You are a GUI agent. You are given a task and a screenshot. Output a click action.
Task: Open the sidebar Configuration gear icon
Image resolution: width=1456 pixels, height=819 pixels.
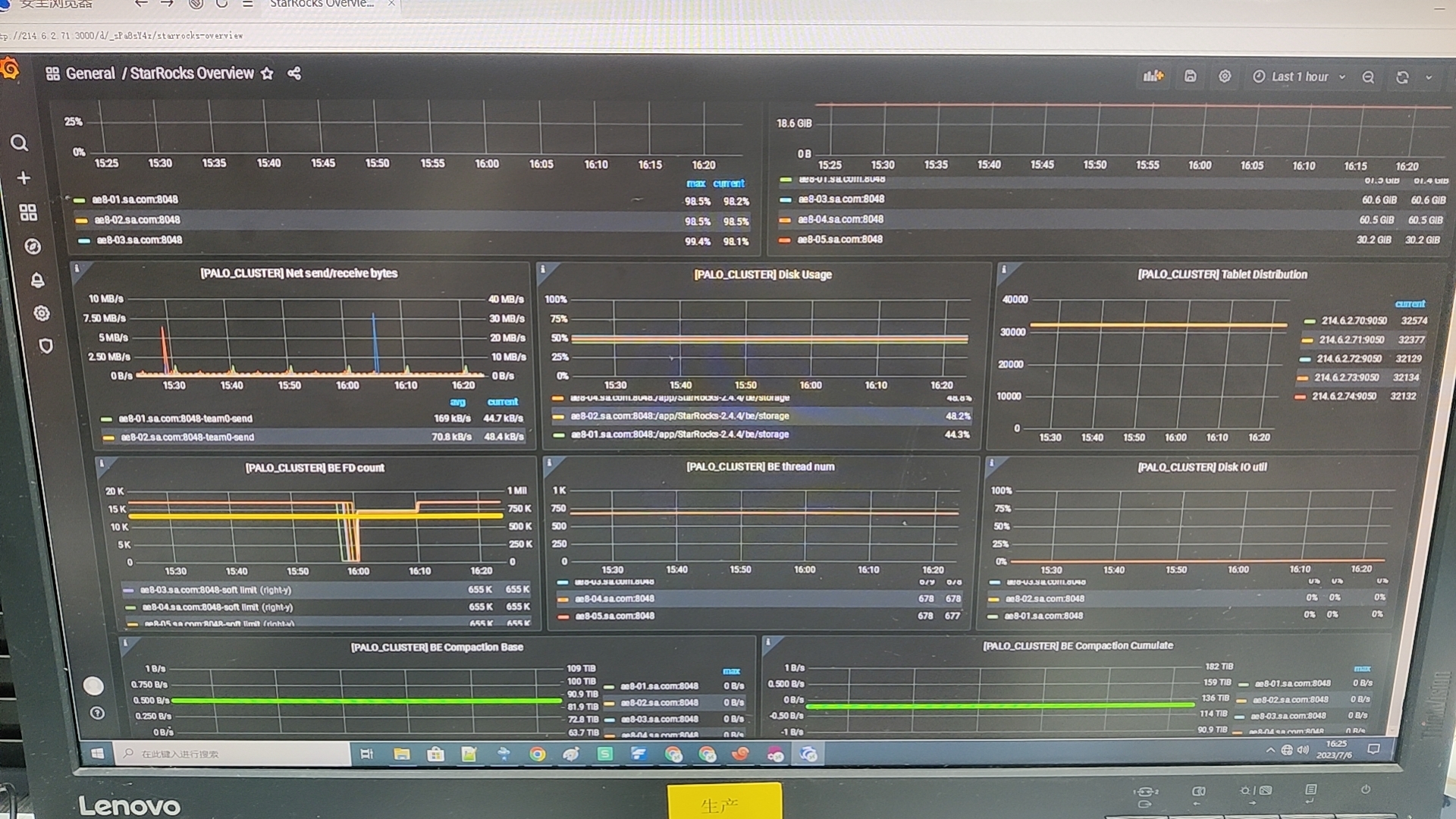[x=42, y=313]
